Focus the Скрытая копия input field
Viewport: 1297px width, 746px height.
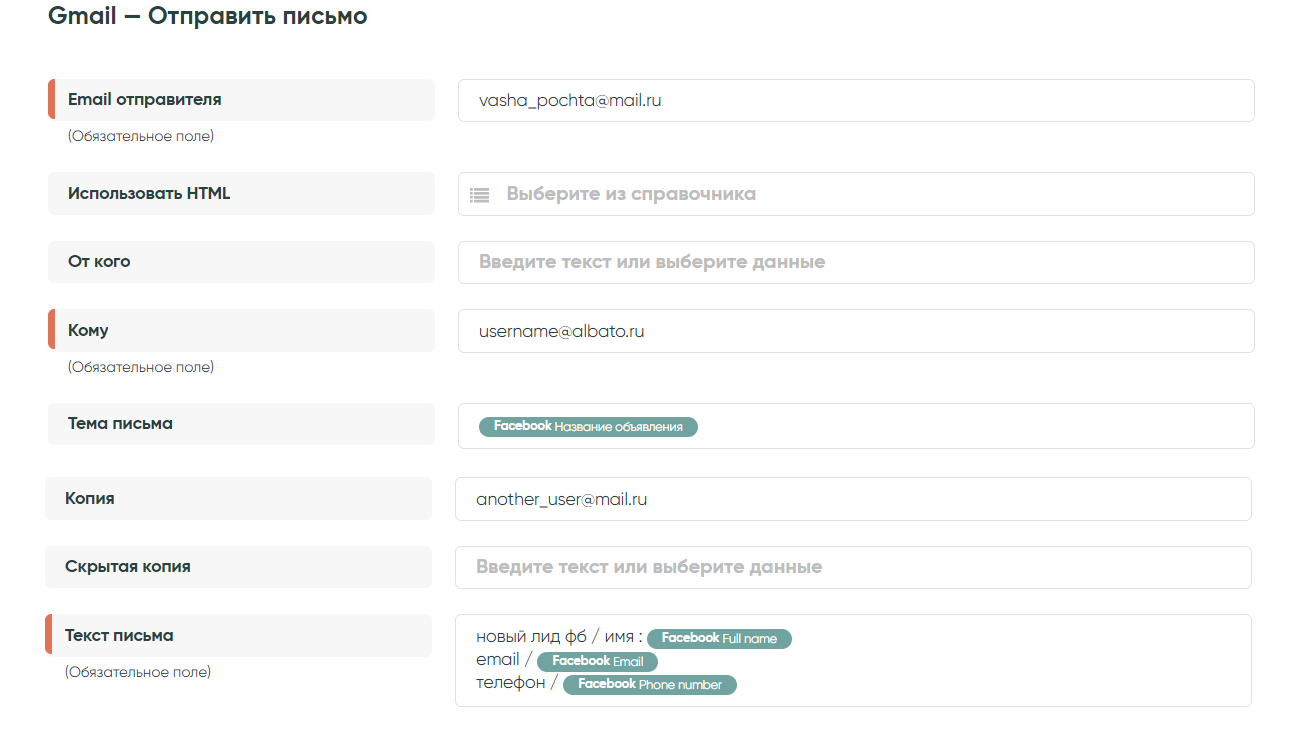[x=852, y=567]
